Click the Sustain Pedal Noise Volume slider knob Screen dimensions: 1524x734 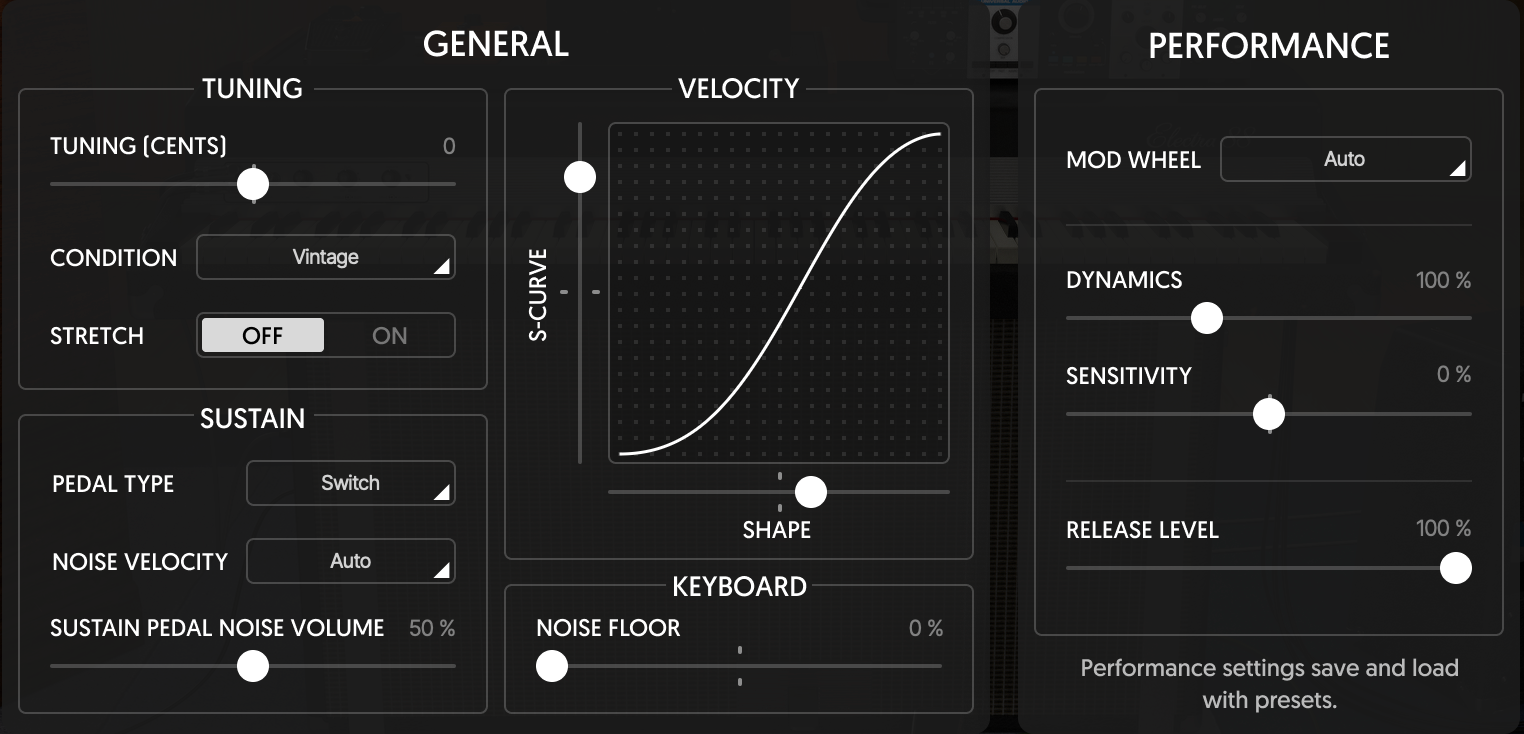click(253, 666)
